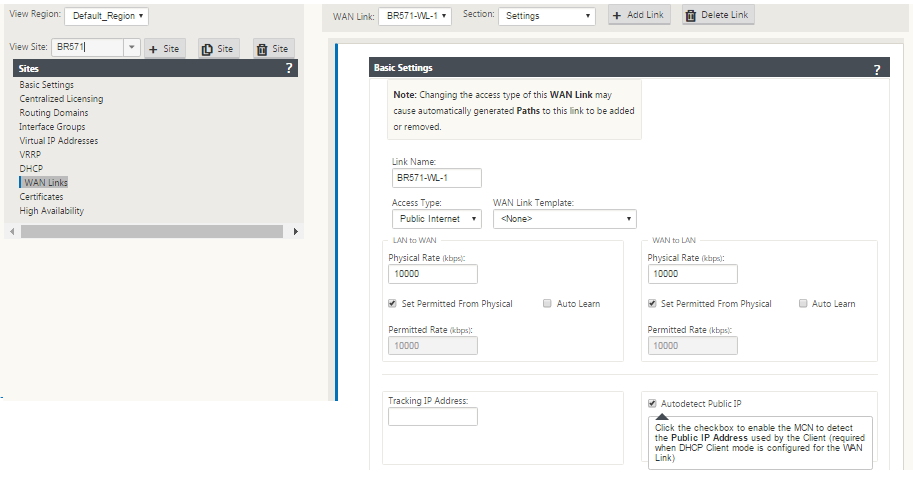Select Virtual IP Addresses menu entry
913x481 pixels.
pos(58,141)
